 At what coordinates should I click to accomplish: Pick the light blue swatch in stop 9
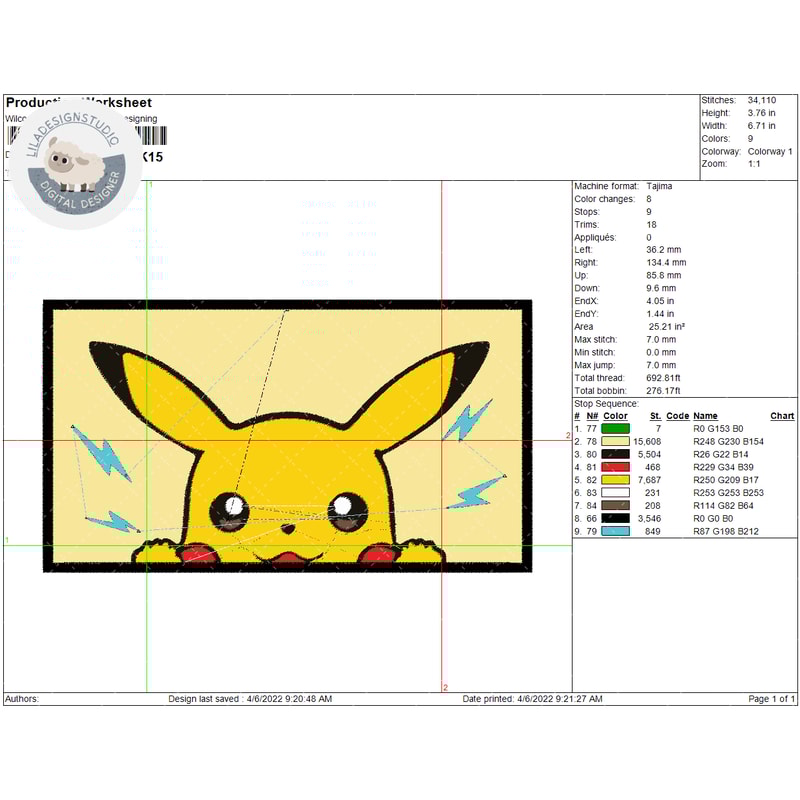click(615, 531)
